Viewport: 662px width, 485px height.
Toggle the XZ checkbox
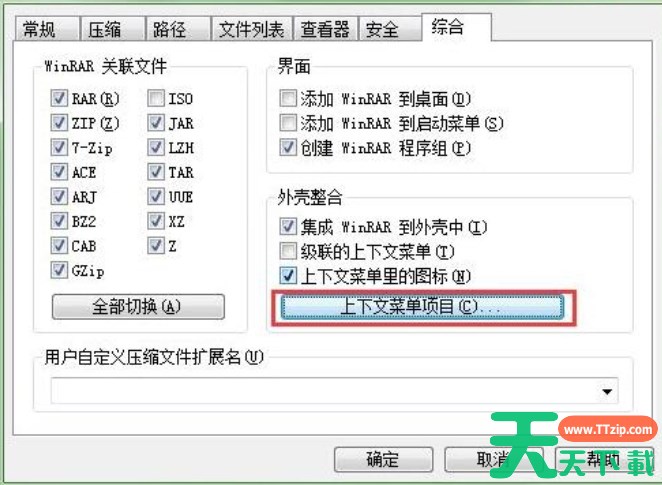[x=156, y=221]
